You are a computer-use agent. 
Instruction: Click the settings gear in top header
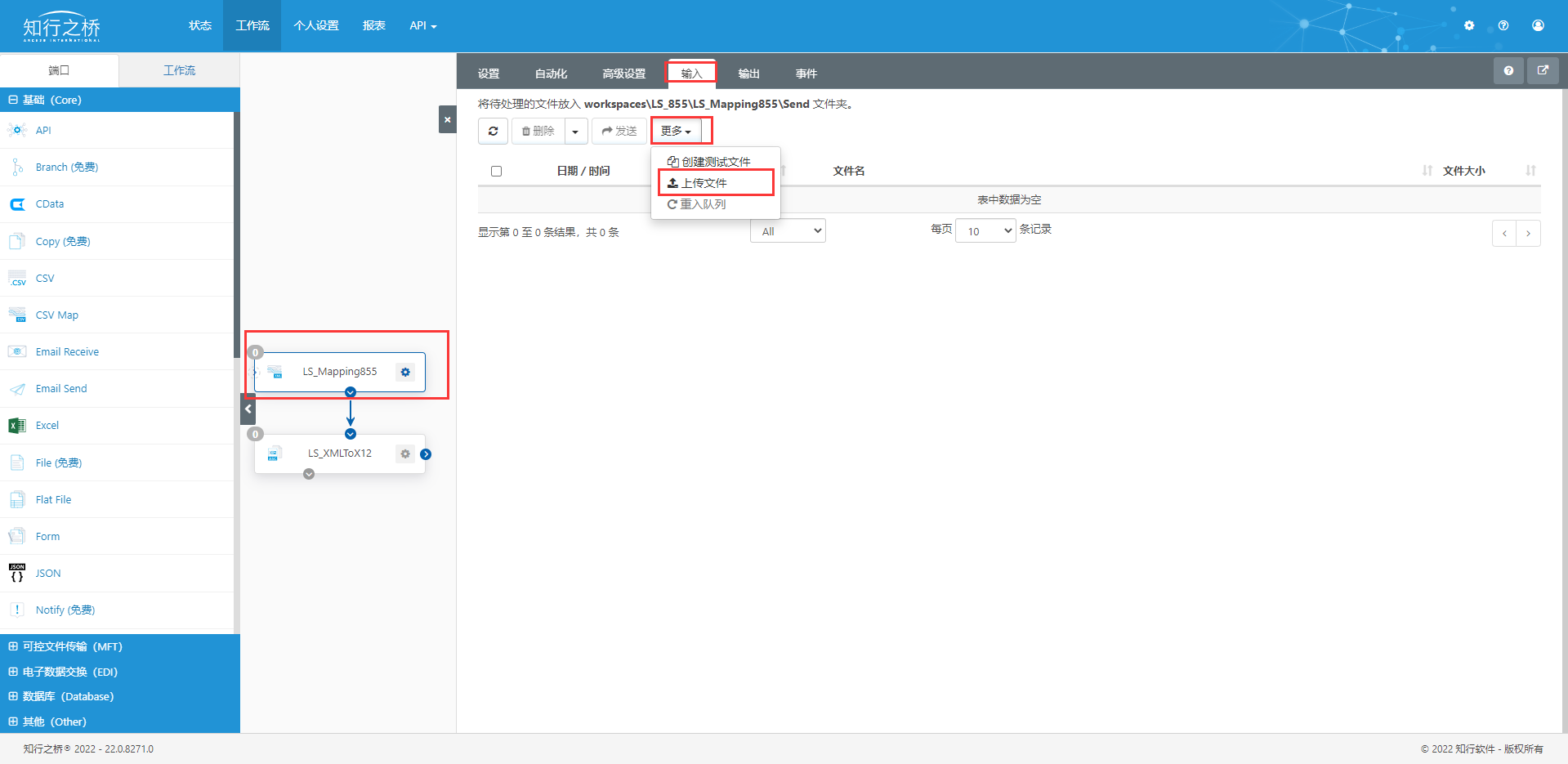1469,26
